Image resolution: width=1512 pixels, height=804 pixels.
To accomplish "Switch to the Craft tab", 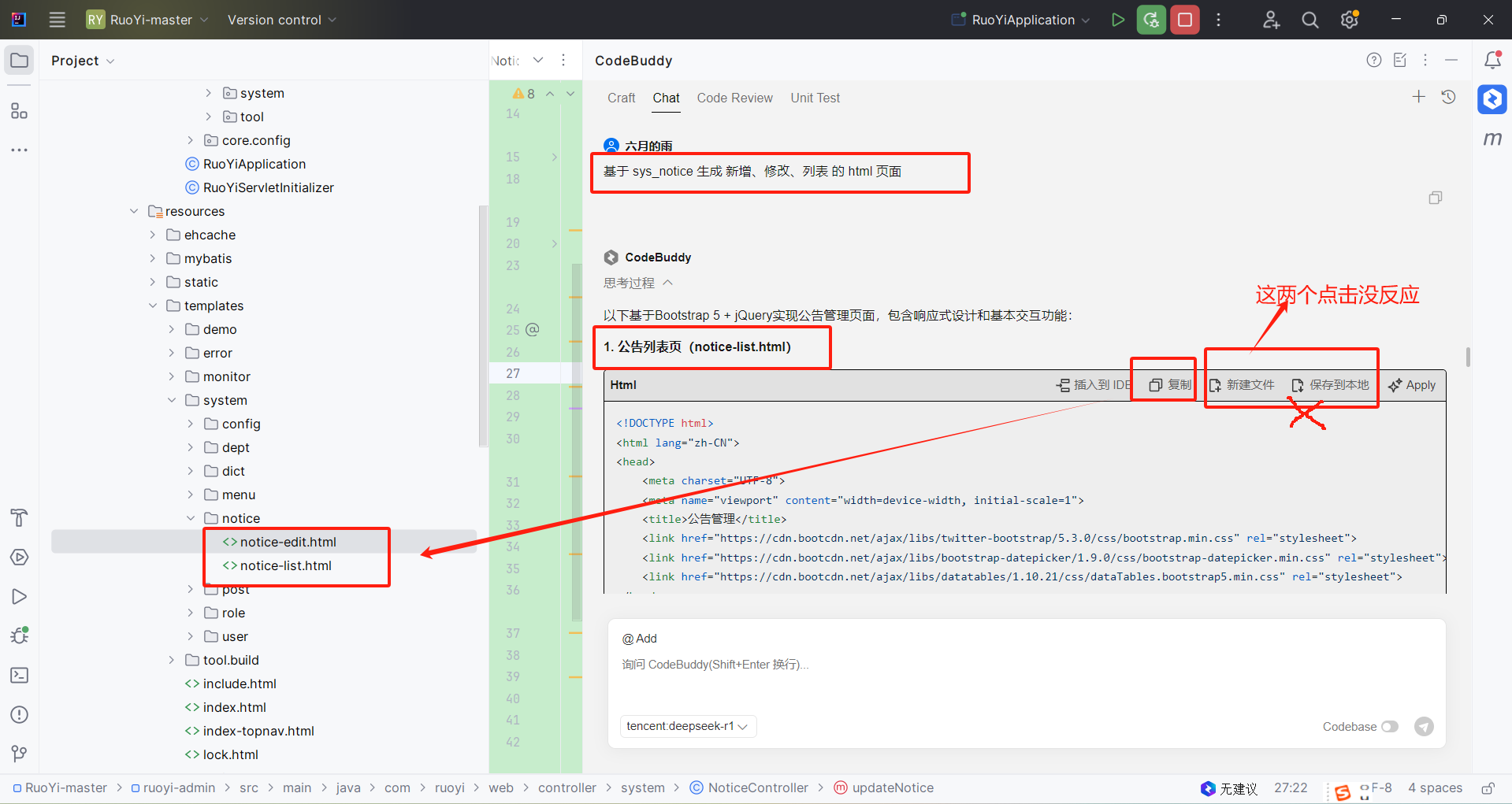I will point(621,98).
